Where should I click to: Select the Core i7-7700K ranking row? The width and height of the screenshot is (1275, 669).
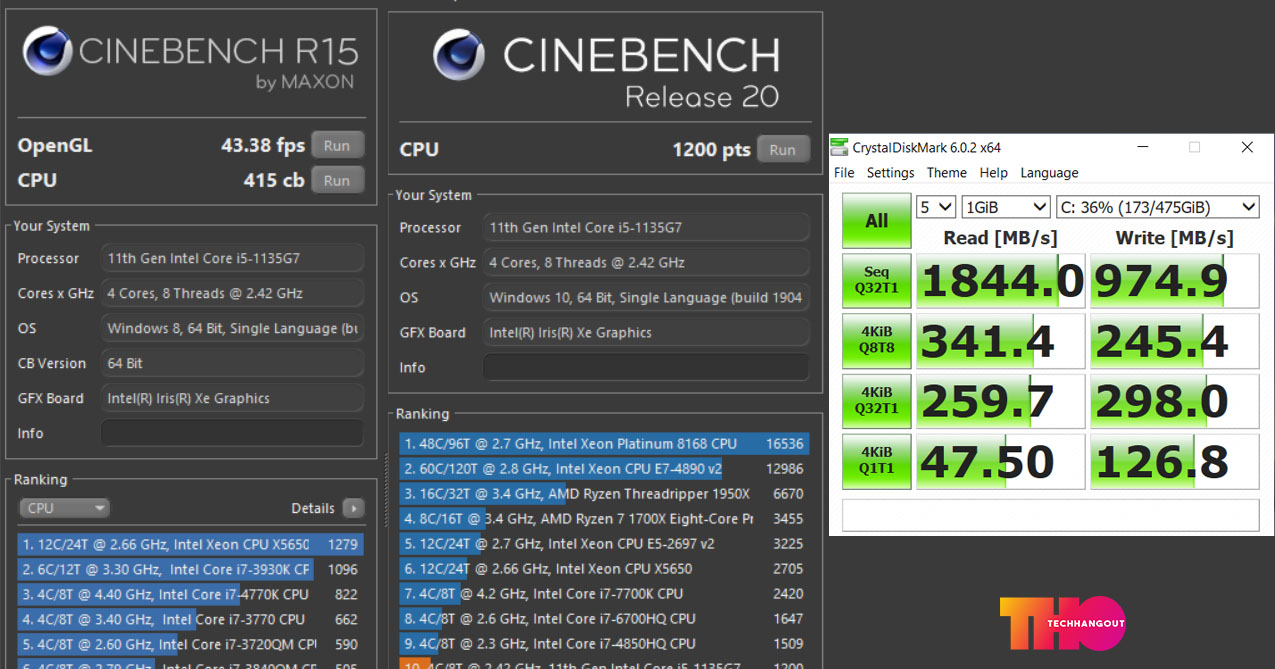coord(604,594)
